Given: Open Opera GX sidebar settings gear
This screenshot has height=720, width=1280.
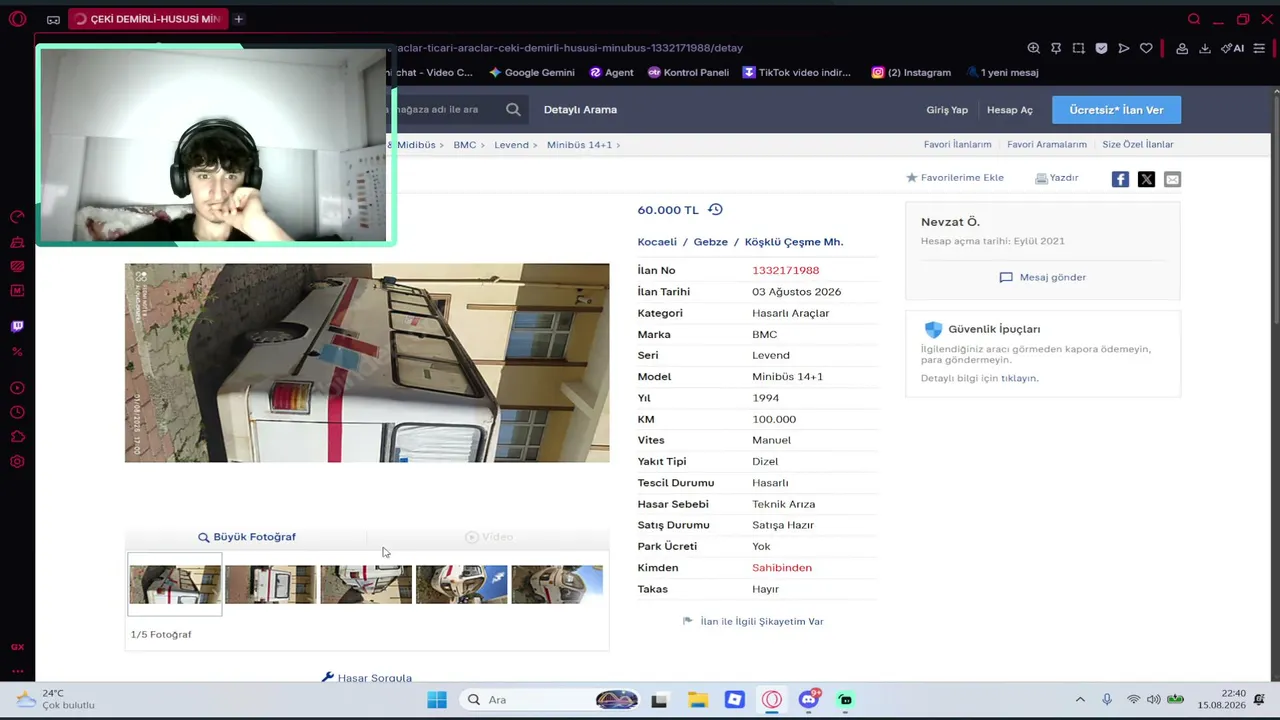Looking at the screenshot, I should [17, 462].
